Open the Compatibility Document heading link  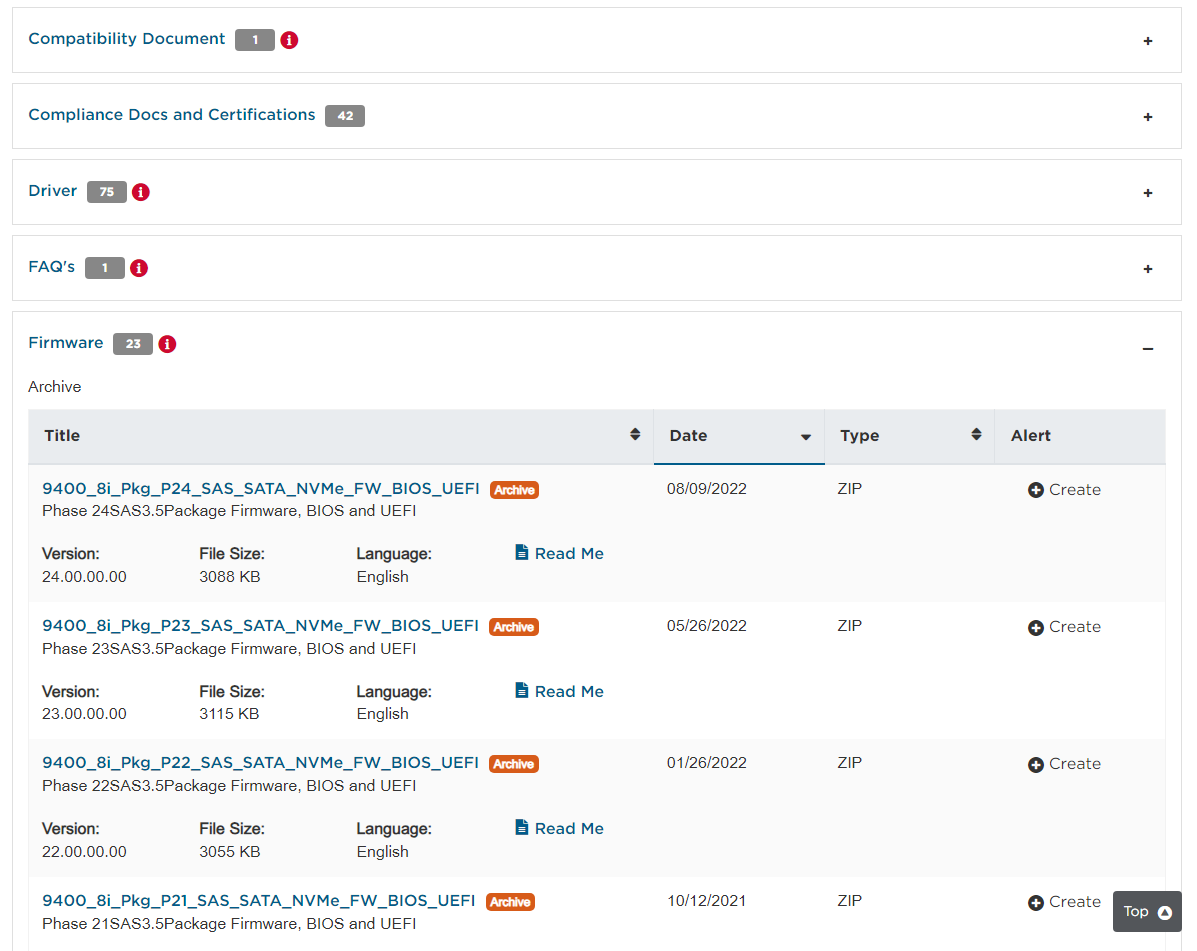pyautogui.click(x=127, y=39)
